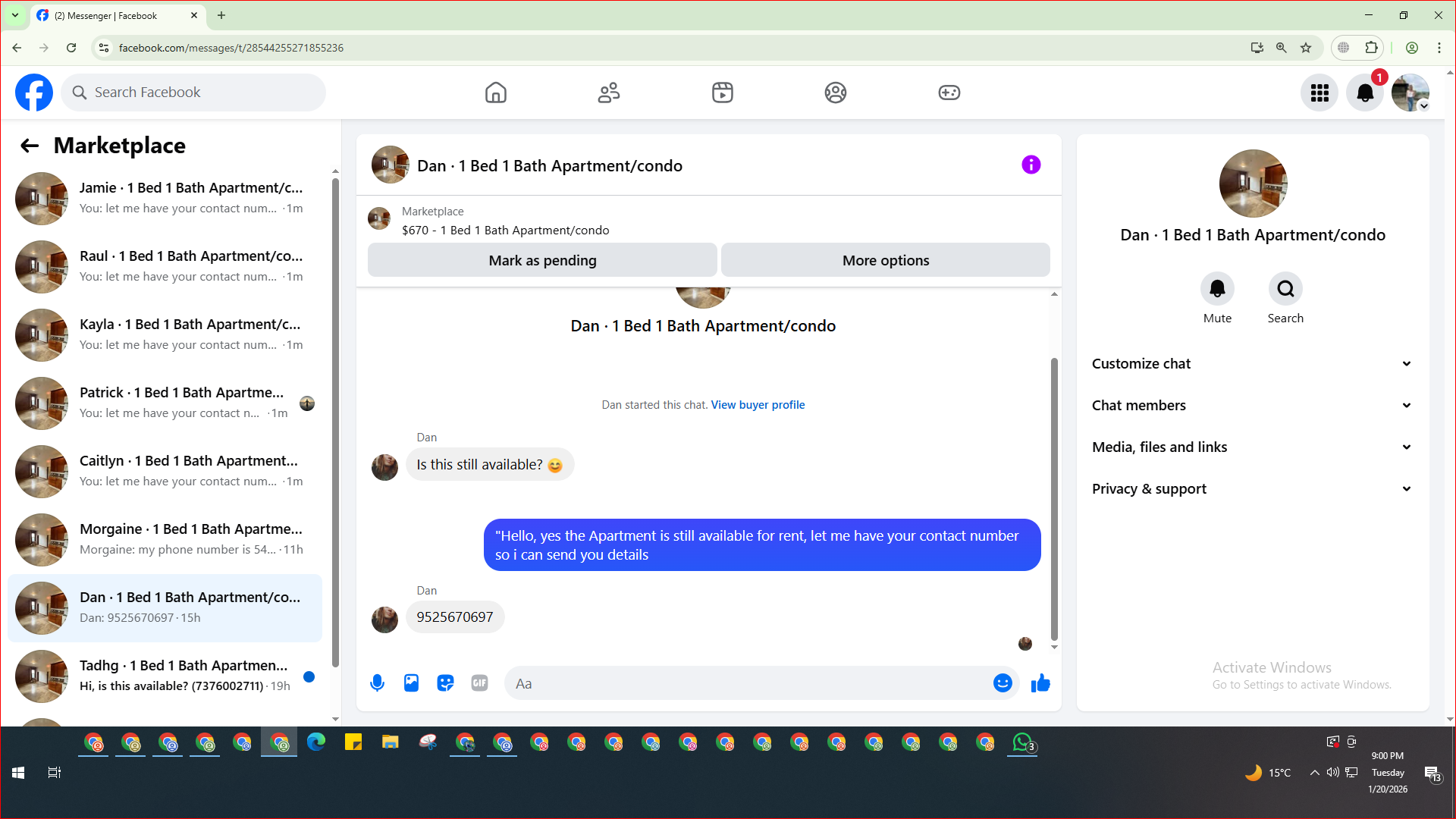Open Tadhg's unread conversation
Image resolution: width=1456 pixels, height=819 pixels.
(165, 676)
